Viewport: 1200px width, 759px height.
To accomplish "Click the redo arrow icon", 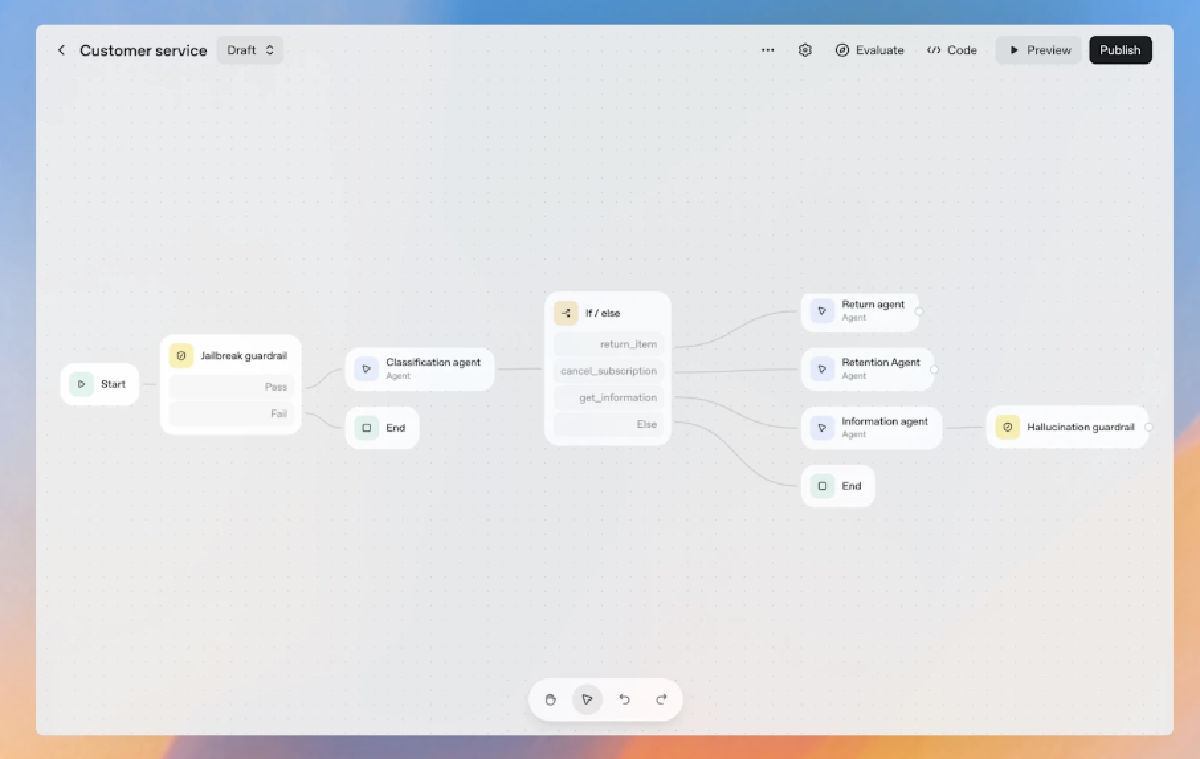I will 661,700.
